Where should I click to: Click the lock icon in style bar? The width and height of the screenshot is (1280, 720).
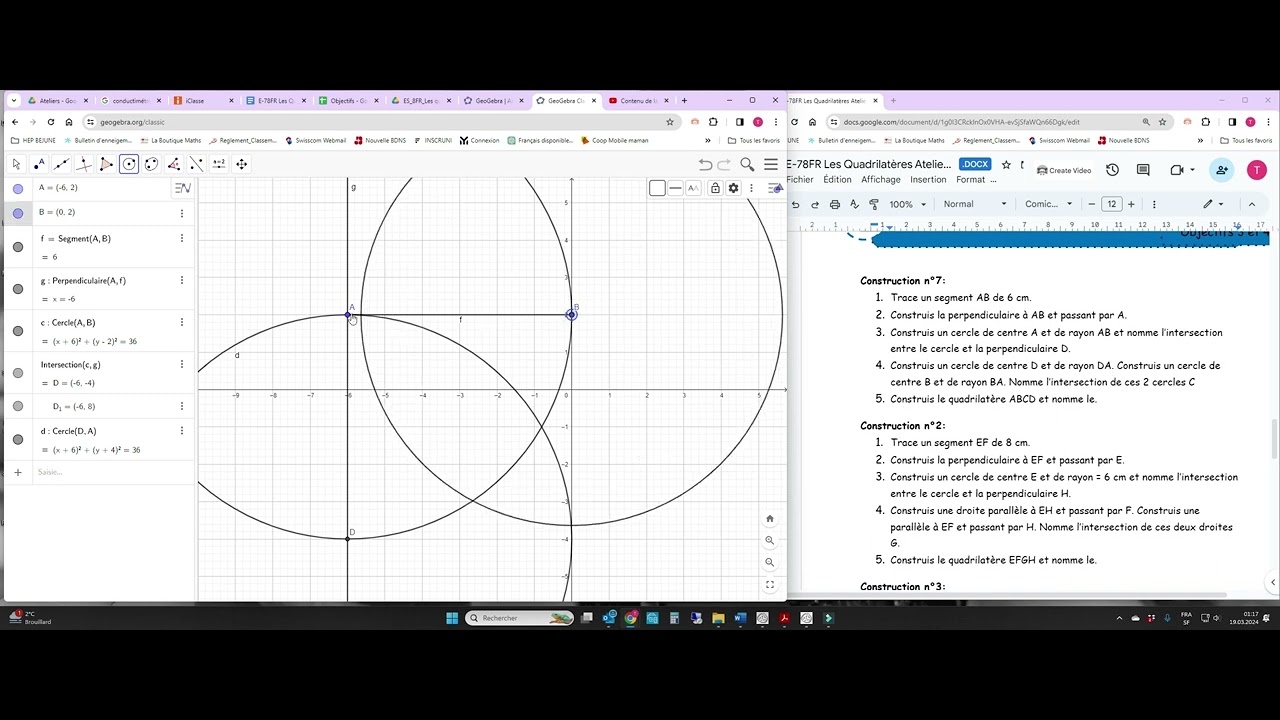(x=715, y=188)
